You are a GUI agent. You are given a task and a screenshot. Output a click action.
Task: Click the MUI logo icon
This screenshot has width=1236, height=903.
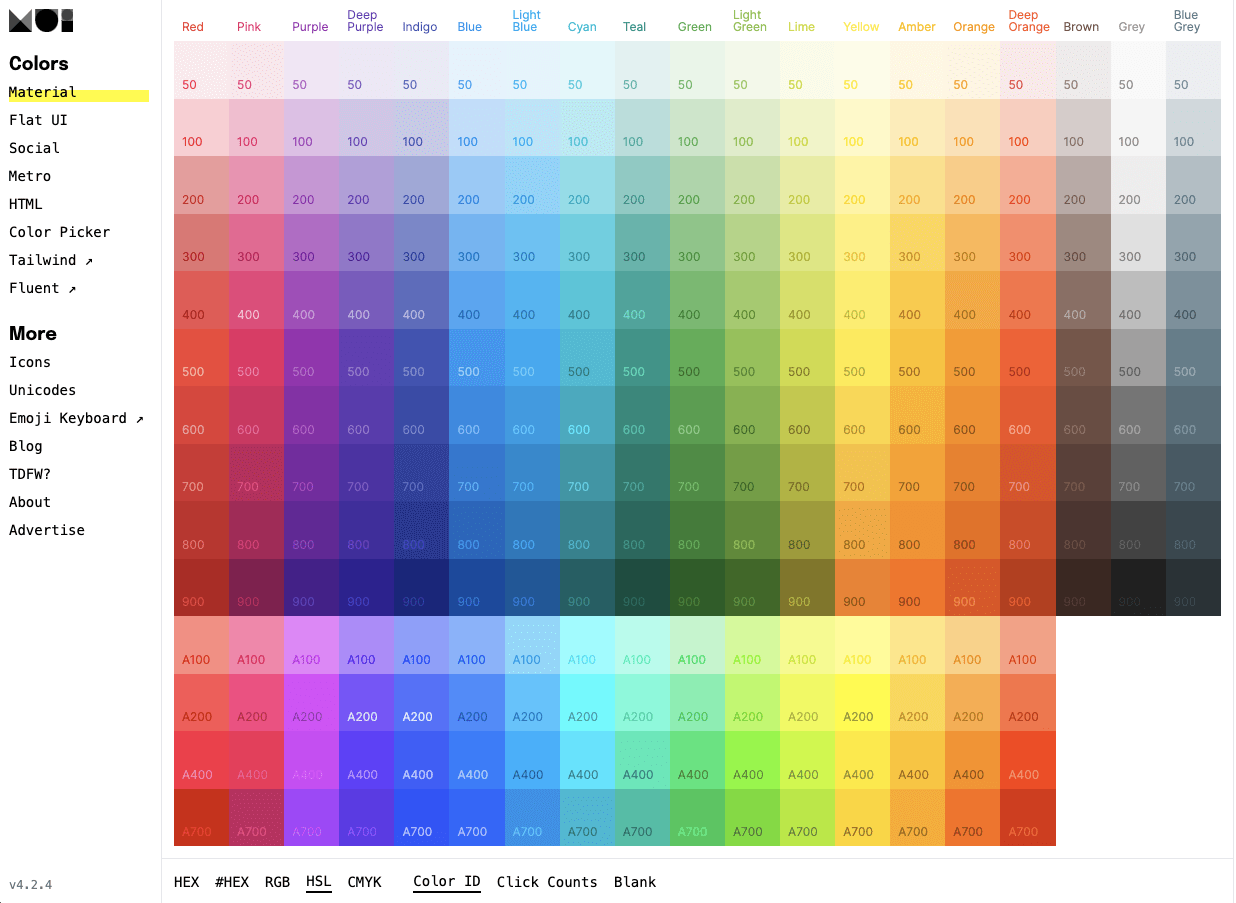tap(41, 20)
